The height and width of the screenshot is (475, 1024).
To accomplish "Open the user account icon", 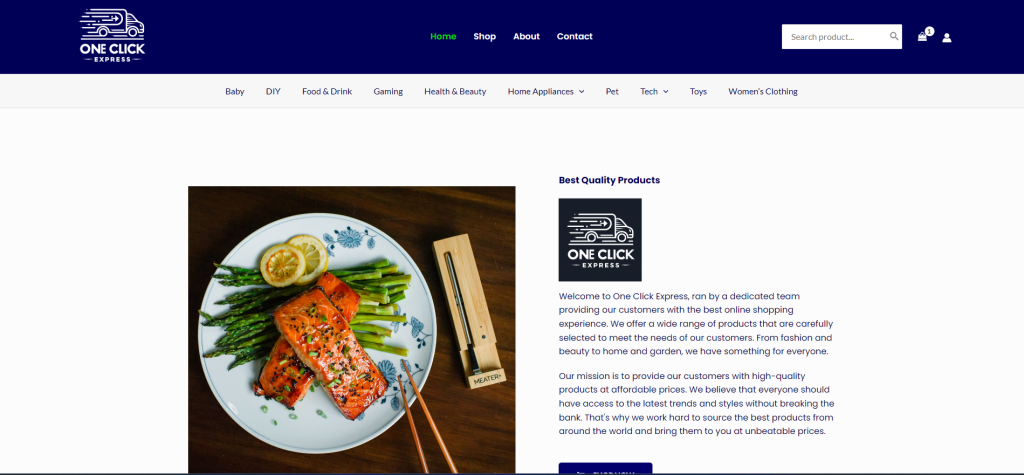I will coord(946,37).
